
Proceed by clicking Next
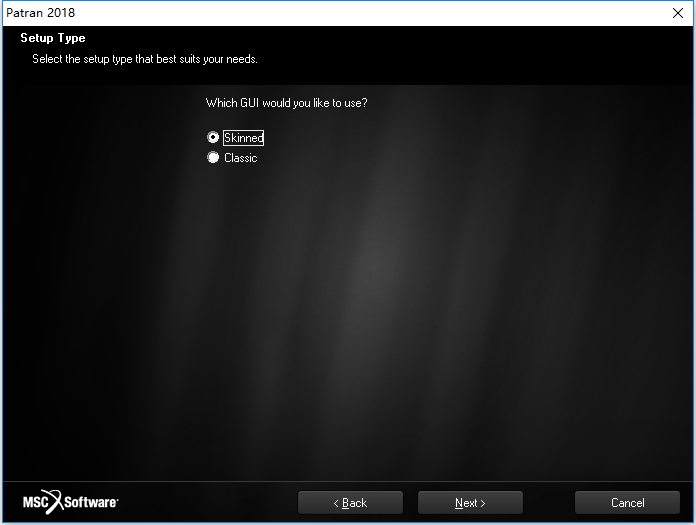(x=470, y=503)
